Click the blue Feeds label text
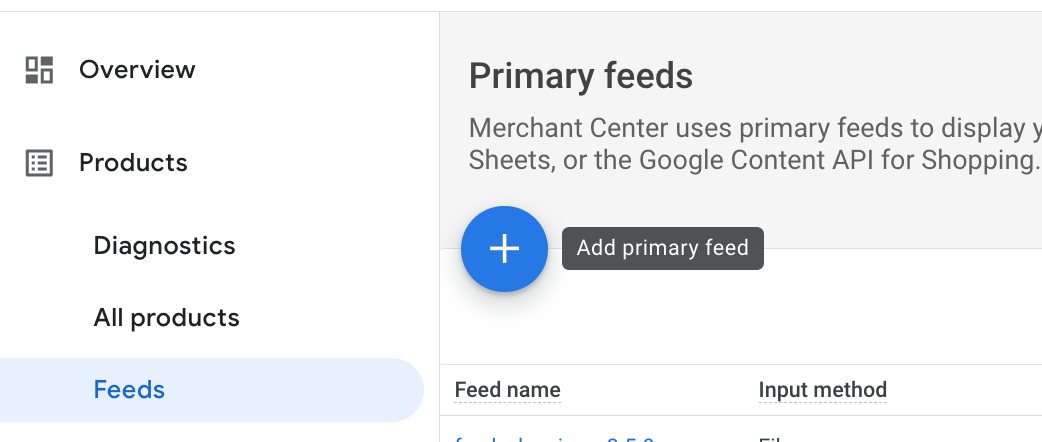This screenshot has width=1042, height=442. tap(129, 389)
